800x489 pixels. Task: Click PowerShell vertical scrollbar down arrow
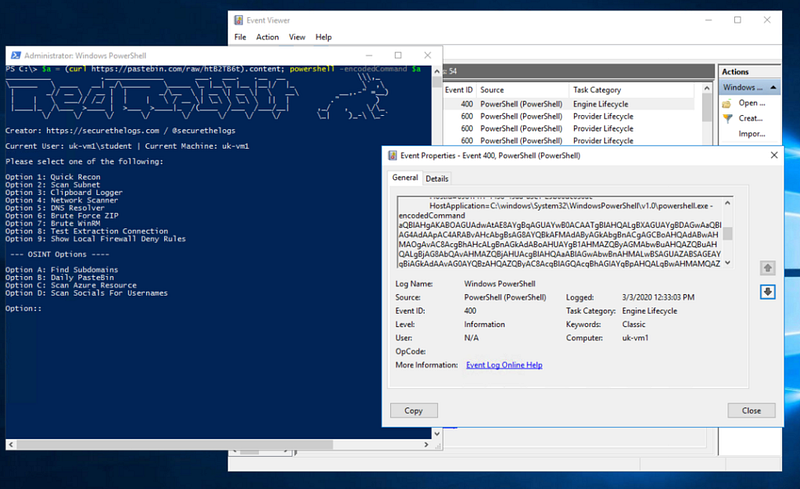tap(437, 434)
